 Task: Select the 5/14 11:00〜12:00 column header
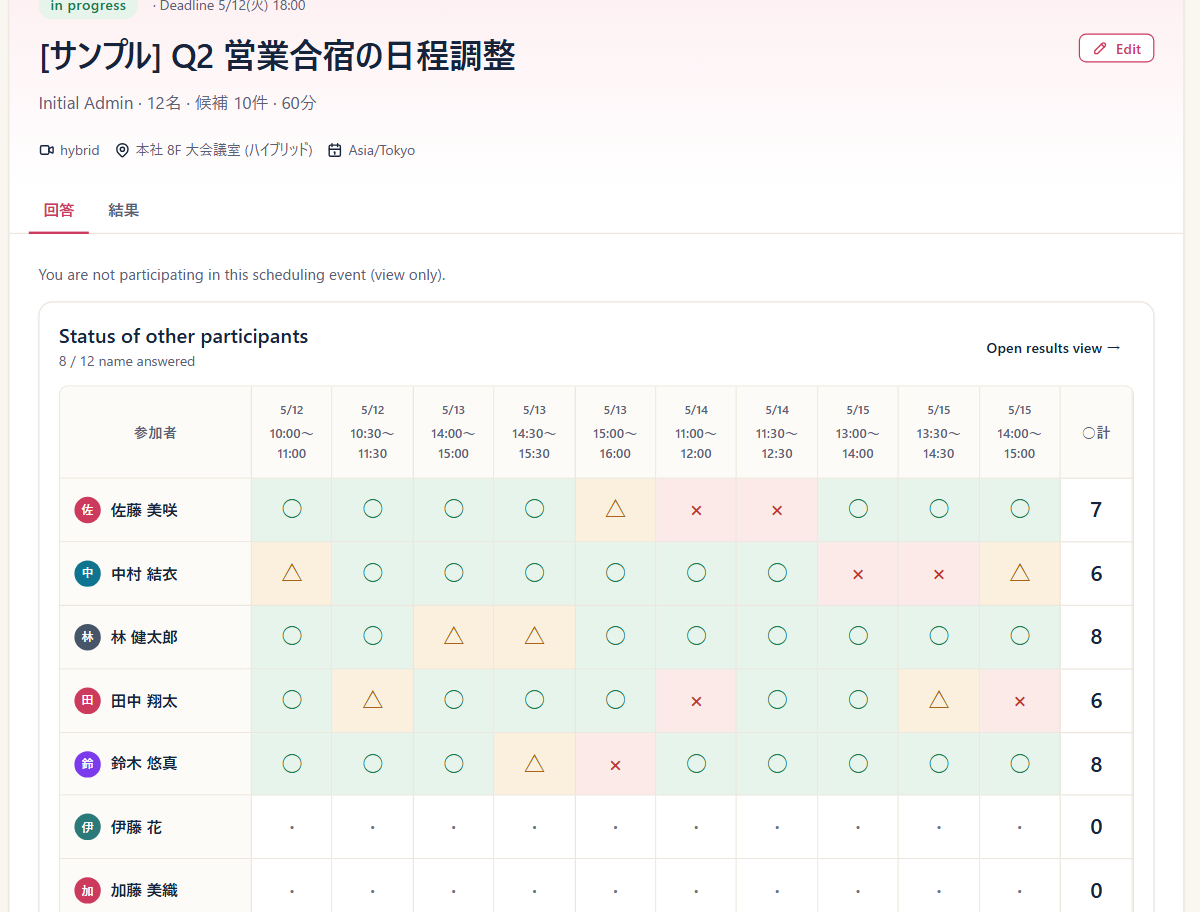pos(696,432)
